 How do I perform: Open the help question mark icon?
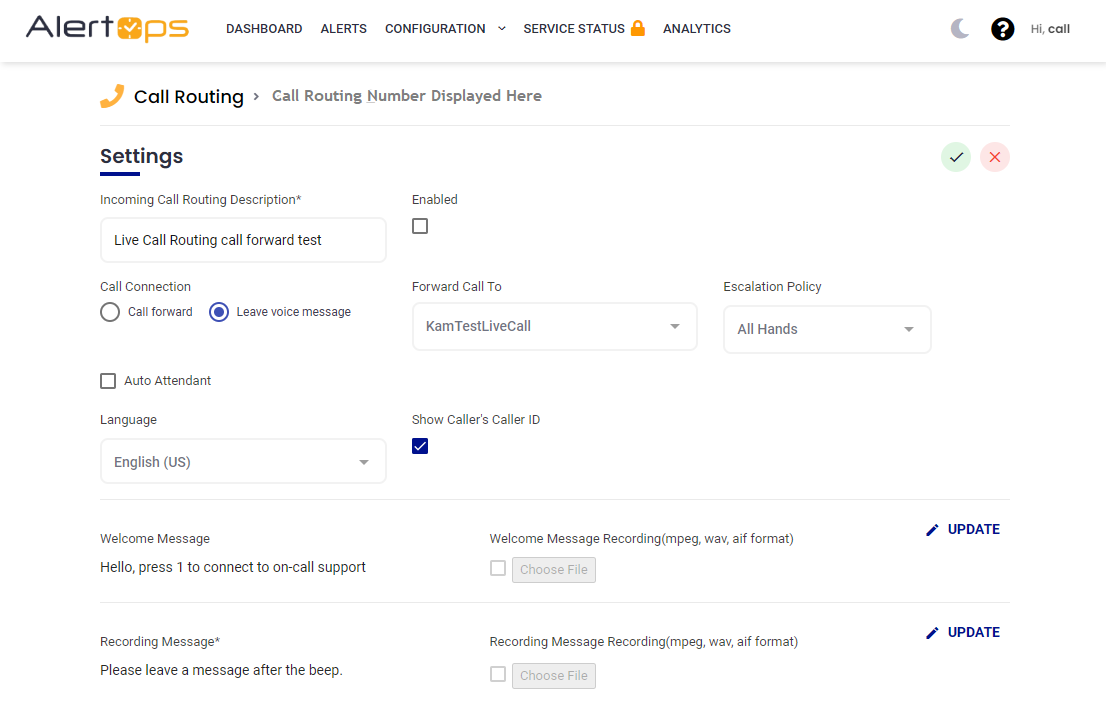pos(1002,29)
